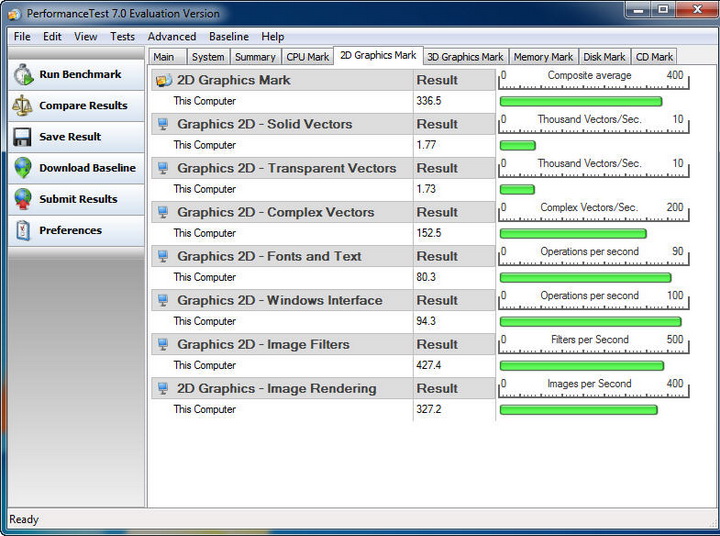Switch to the Main tab
This screenshot has height=536, width=720.
[167, 57]
